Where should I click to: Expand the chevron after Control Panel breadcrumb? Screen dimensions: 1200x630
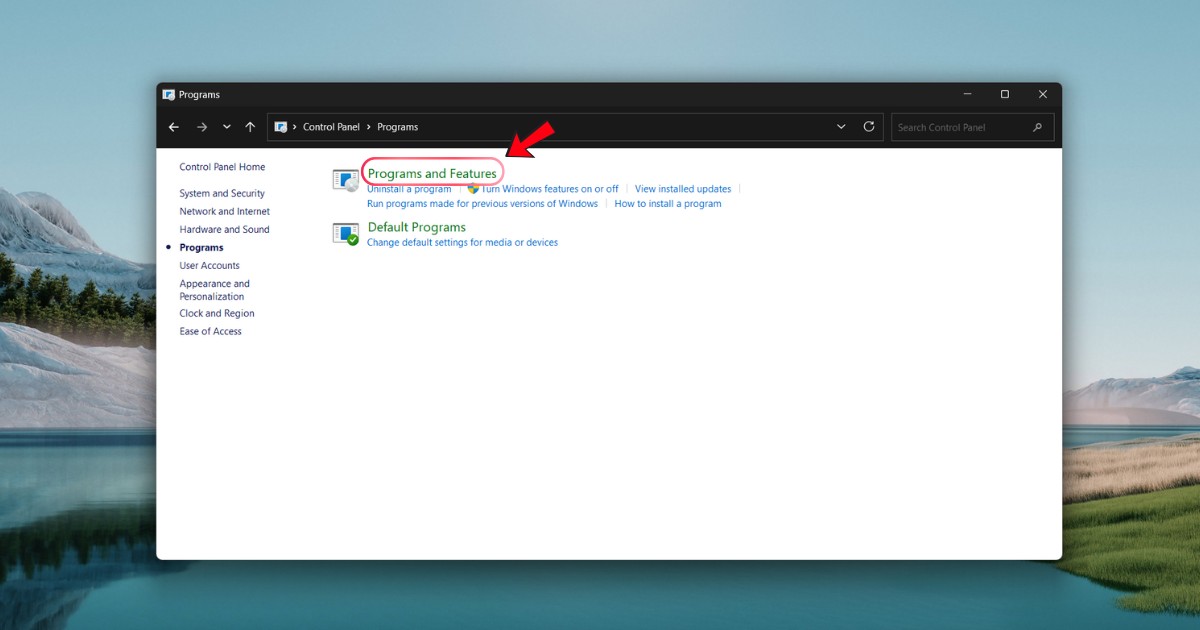pos(368,127)
